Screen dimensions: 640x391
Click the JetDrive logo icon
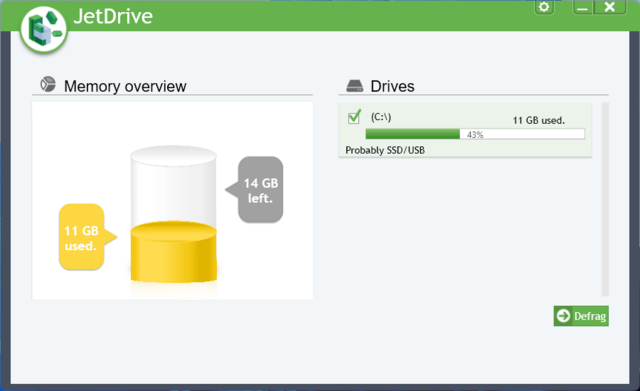[44, 30]
